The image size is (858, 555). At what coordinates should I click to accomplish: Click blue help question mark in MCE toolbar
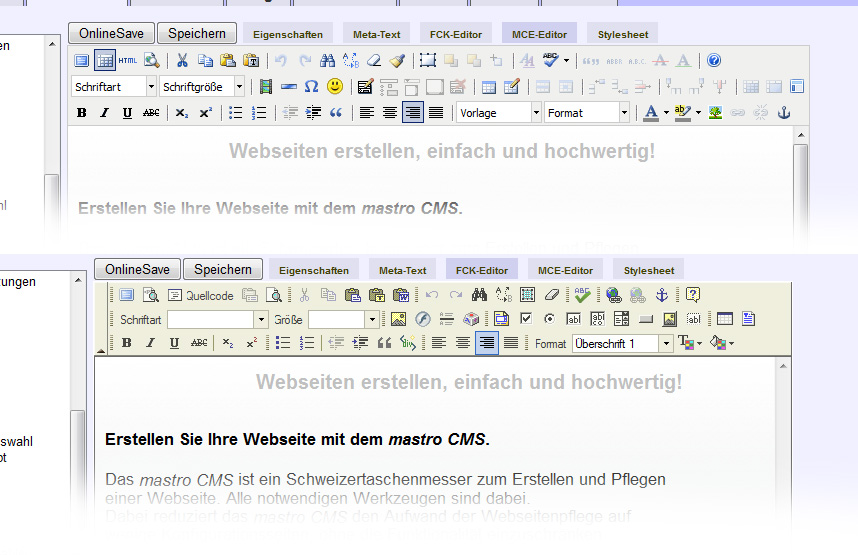click(x=714, y=60)
